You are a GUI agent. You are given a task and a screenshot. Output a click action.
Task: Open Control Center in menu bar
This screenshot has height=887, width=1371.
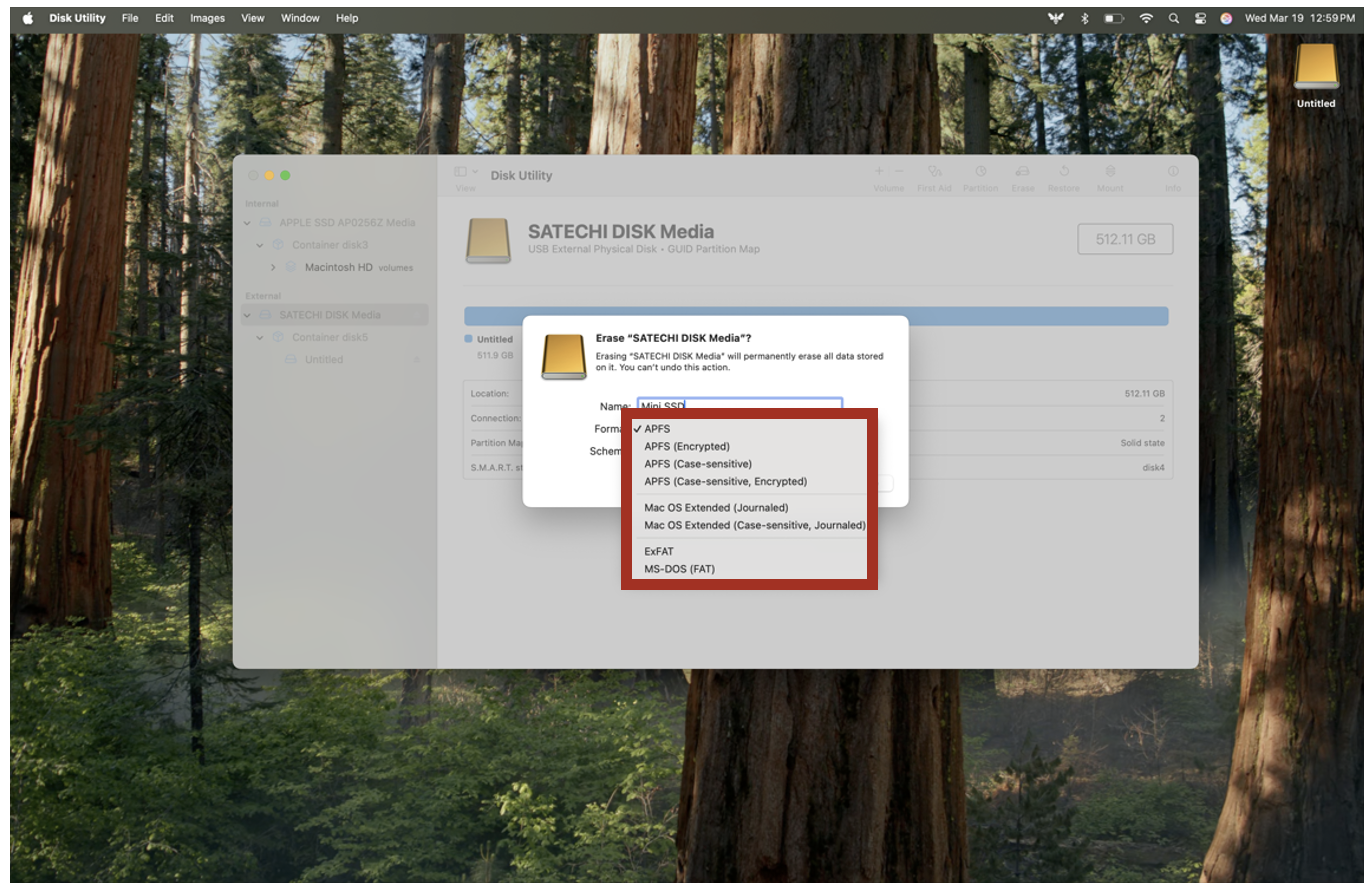(1200, 18)
